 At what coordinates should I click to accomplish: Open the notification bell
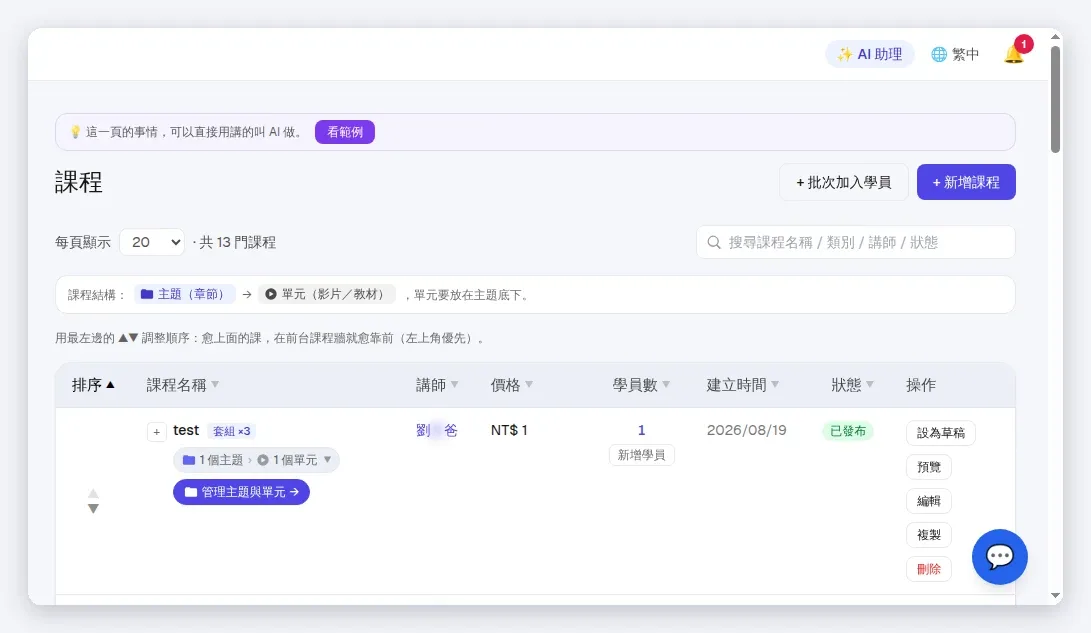[1014, 54]
